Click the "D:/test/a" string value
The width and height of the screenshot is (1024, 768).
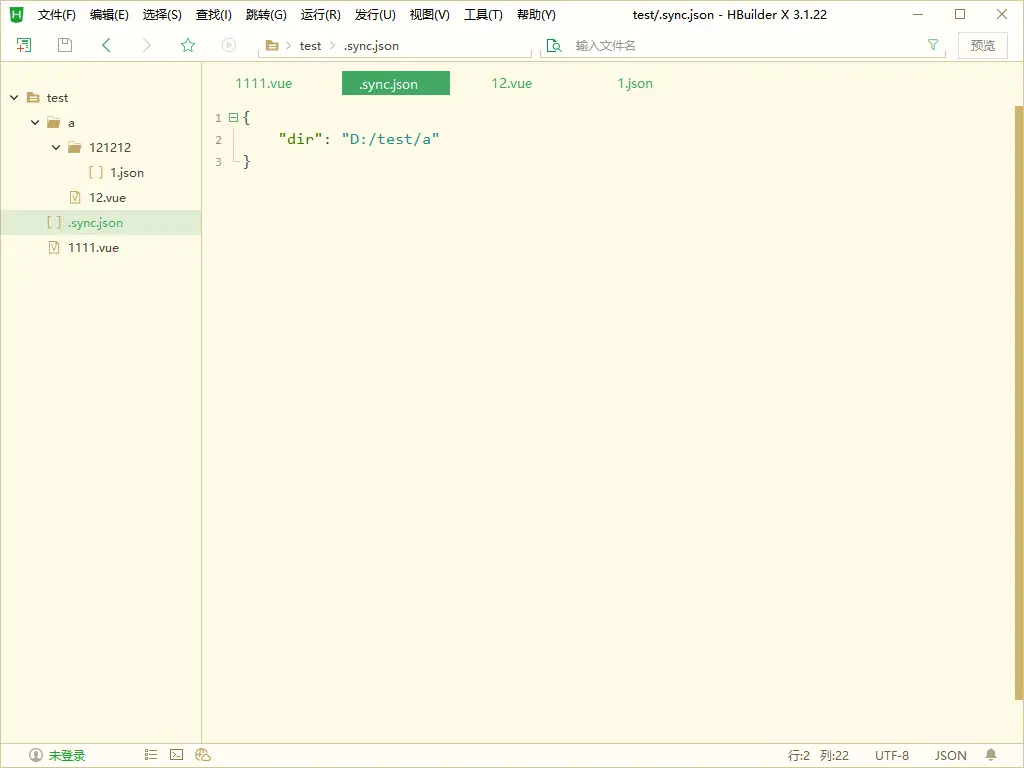tap(391, 139)
